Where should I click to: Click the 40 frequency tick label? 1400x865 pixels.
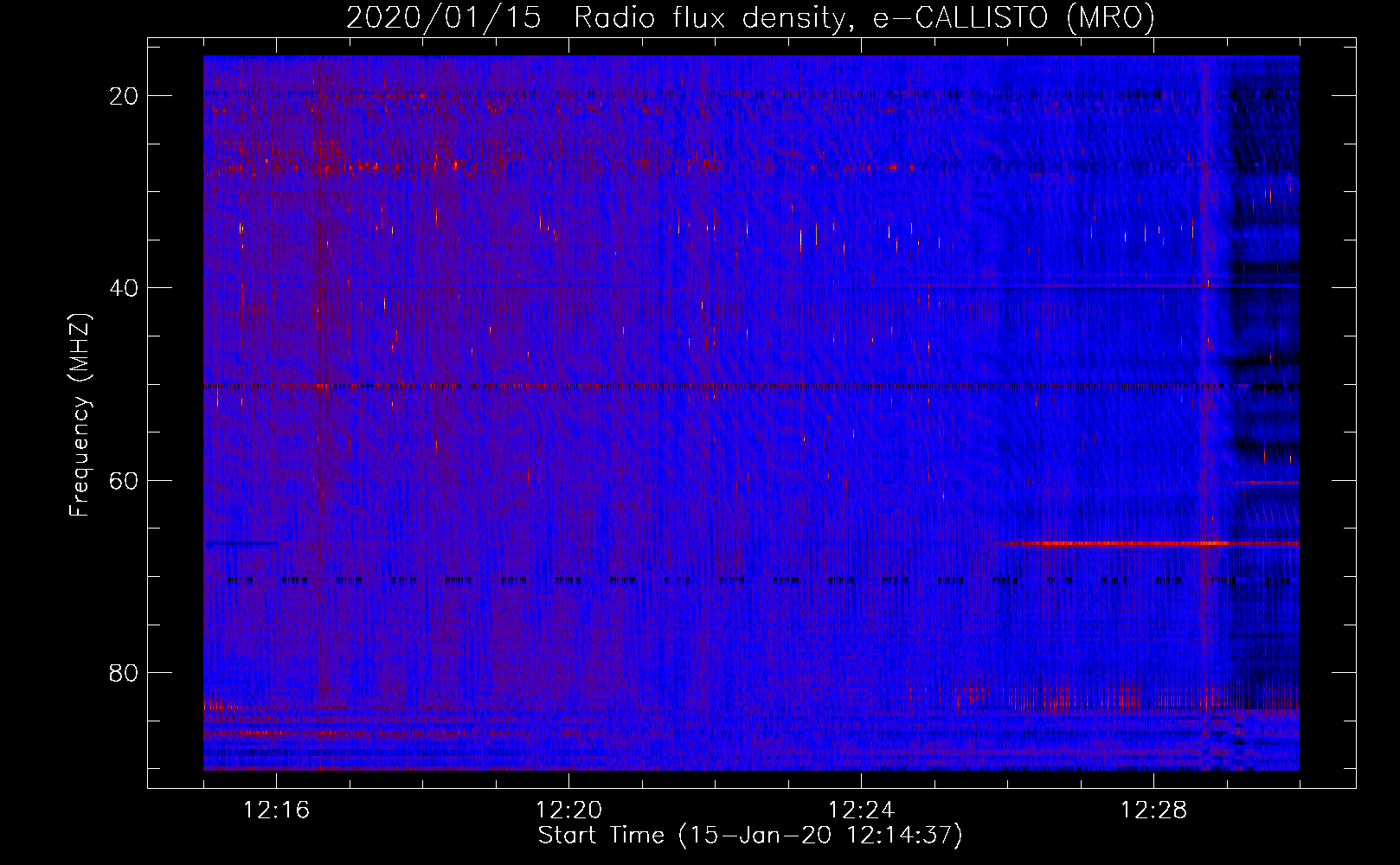[x=124, y=288]
